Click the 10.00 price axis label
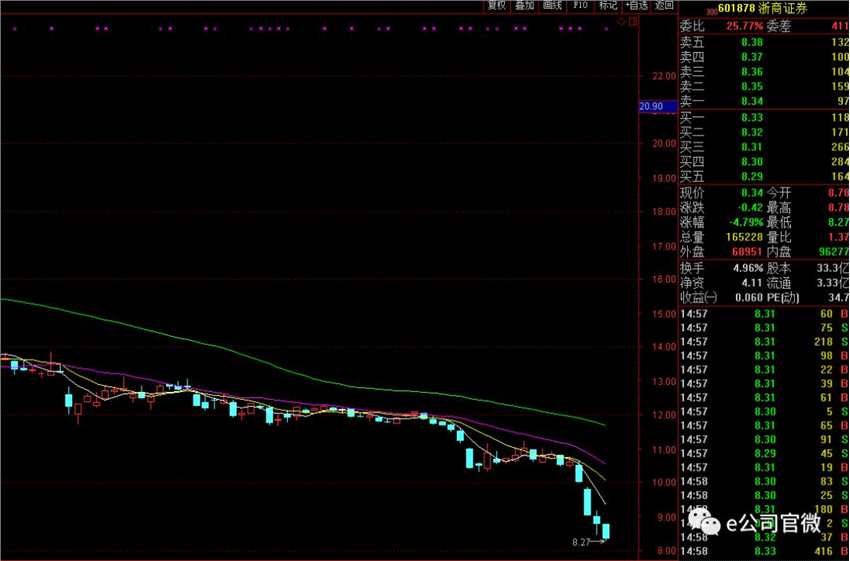The image size is (850, 561). pyautogui.click(x=664, y=482)
